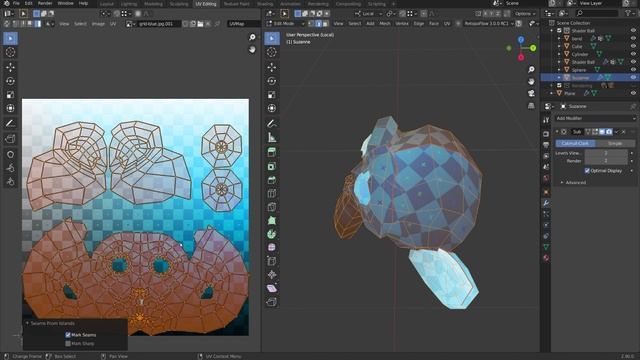Switch perspective/orthographic view in 3D viewport

coord(531,106)
